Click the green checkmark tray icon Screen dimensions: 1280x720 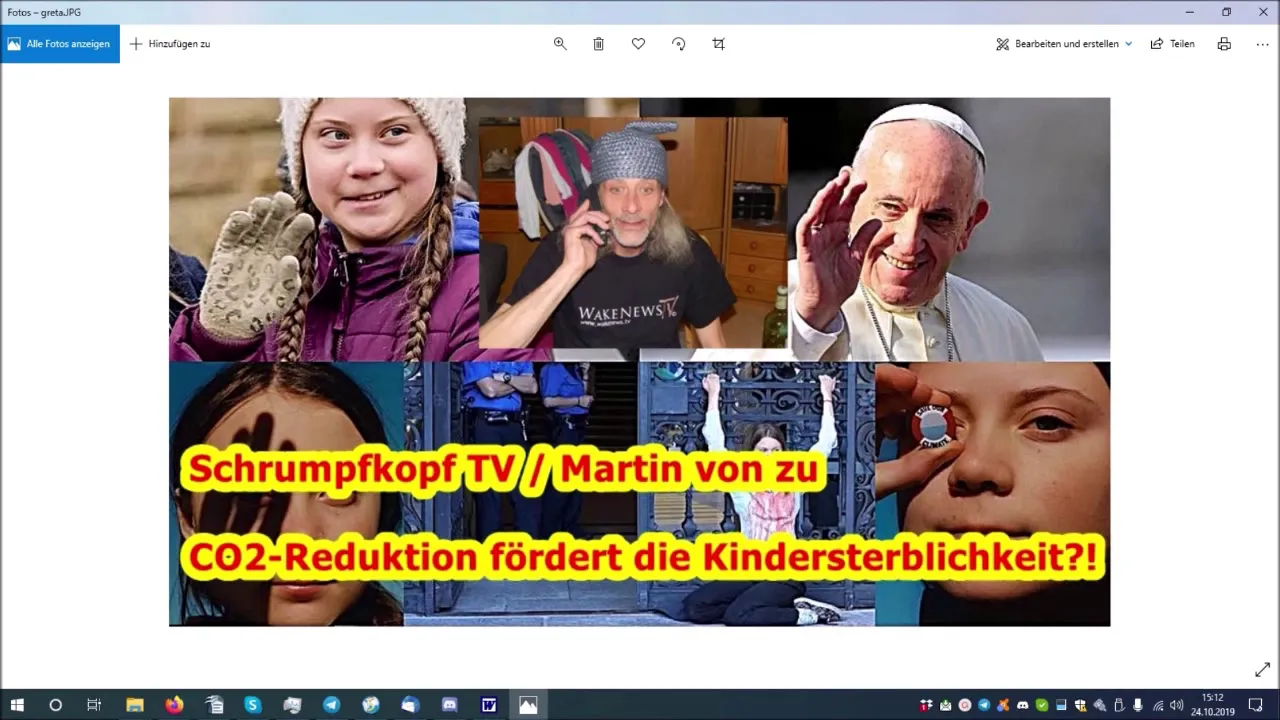tap(1042, 705)
